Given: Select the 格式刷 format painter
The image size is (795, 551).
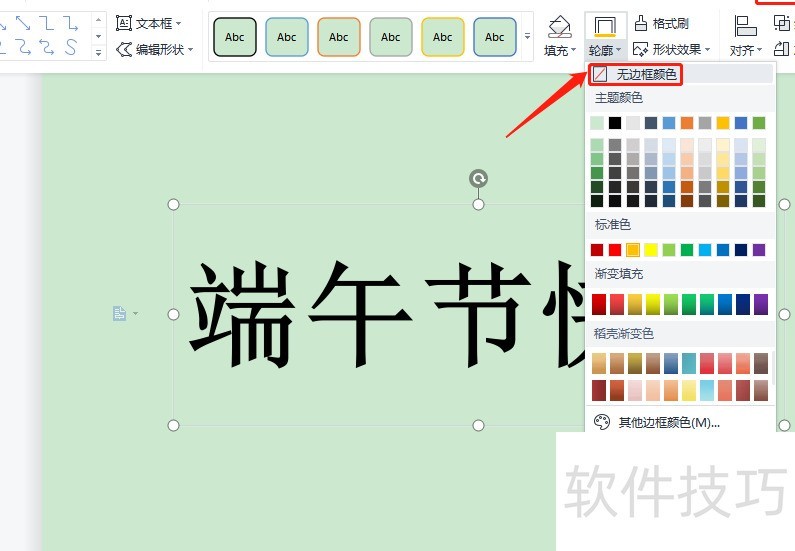Looking at the screenshot, I should click(x=662, y=23).
